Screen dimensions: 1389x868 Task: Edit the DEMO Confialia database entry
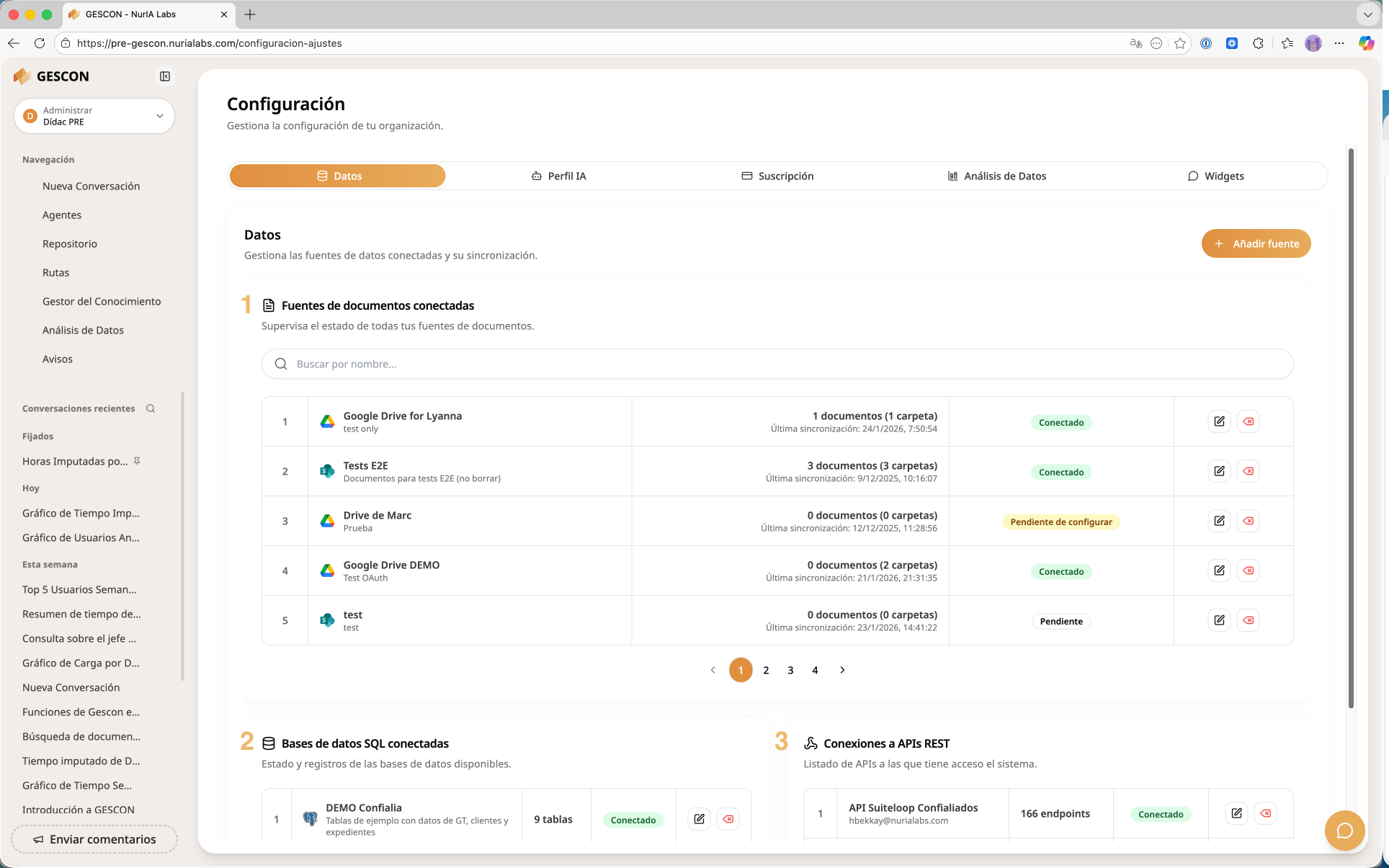tap(699, 819)
